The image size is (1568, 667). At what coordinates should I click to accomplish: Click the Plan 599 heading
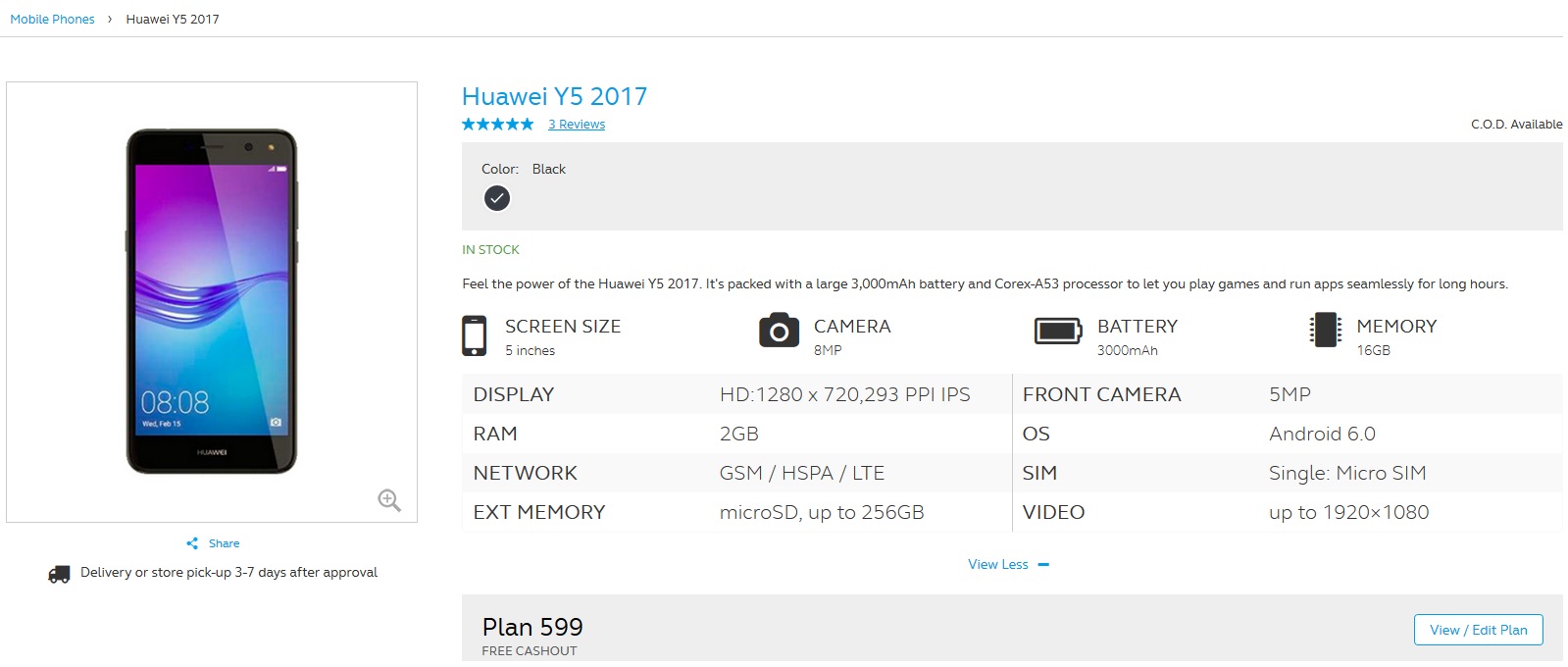[532, 627]
